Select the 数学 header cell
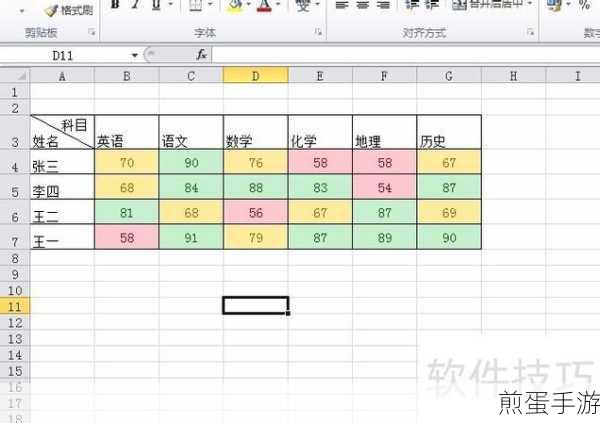The width and height of the screenshot is (600, 423). [x=256, y=132]
